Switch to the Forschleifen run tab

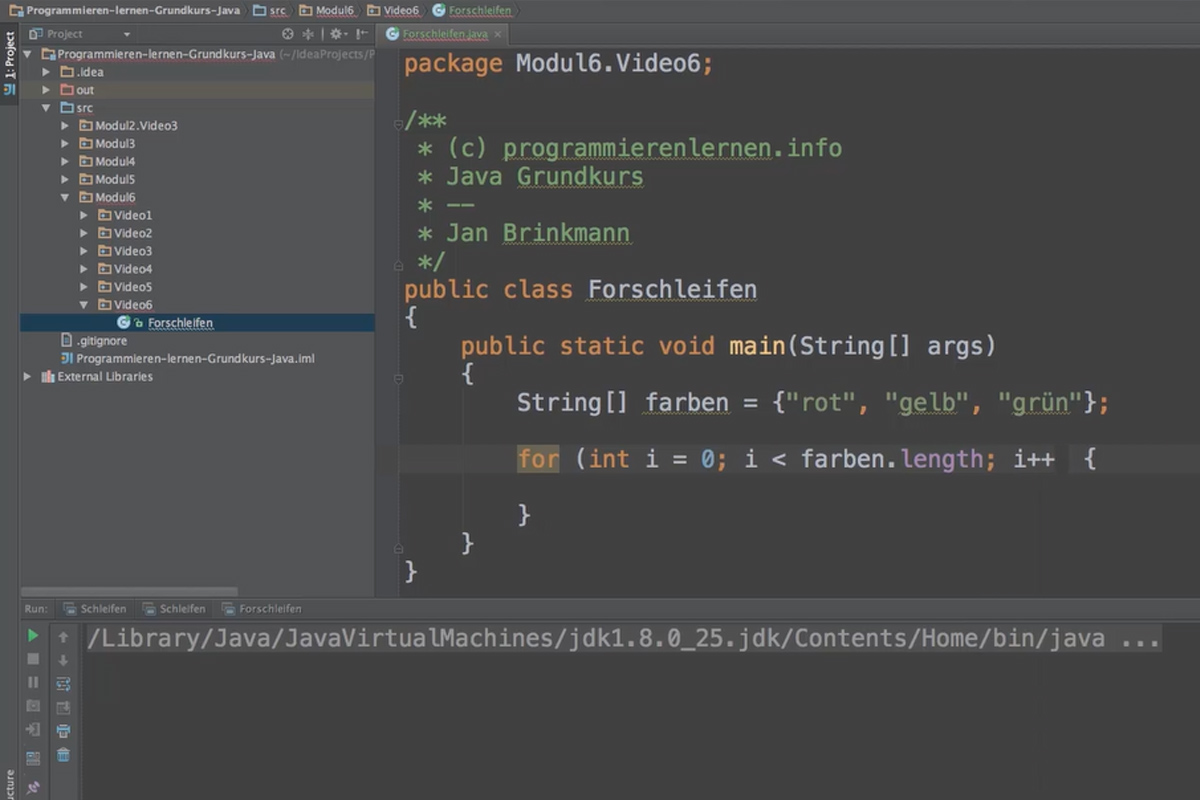click(x=262, y=608)
